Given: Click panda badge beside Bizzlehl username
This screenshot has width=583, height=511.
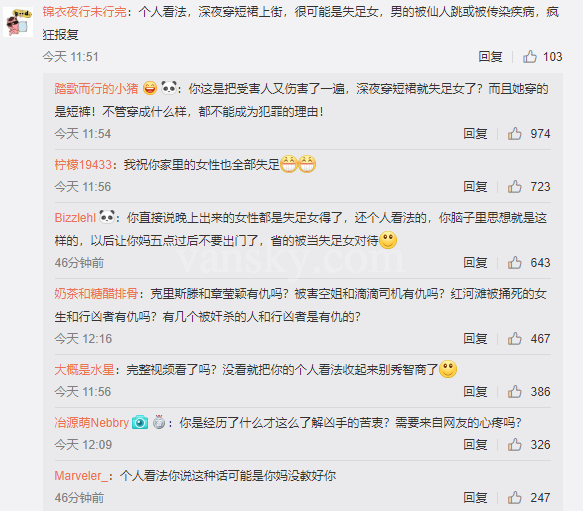Looking at the screenshot, I should (x=107, y=217).
